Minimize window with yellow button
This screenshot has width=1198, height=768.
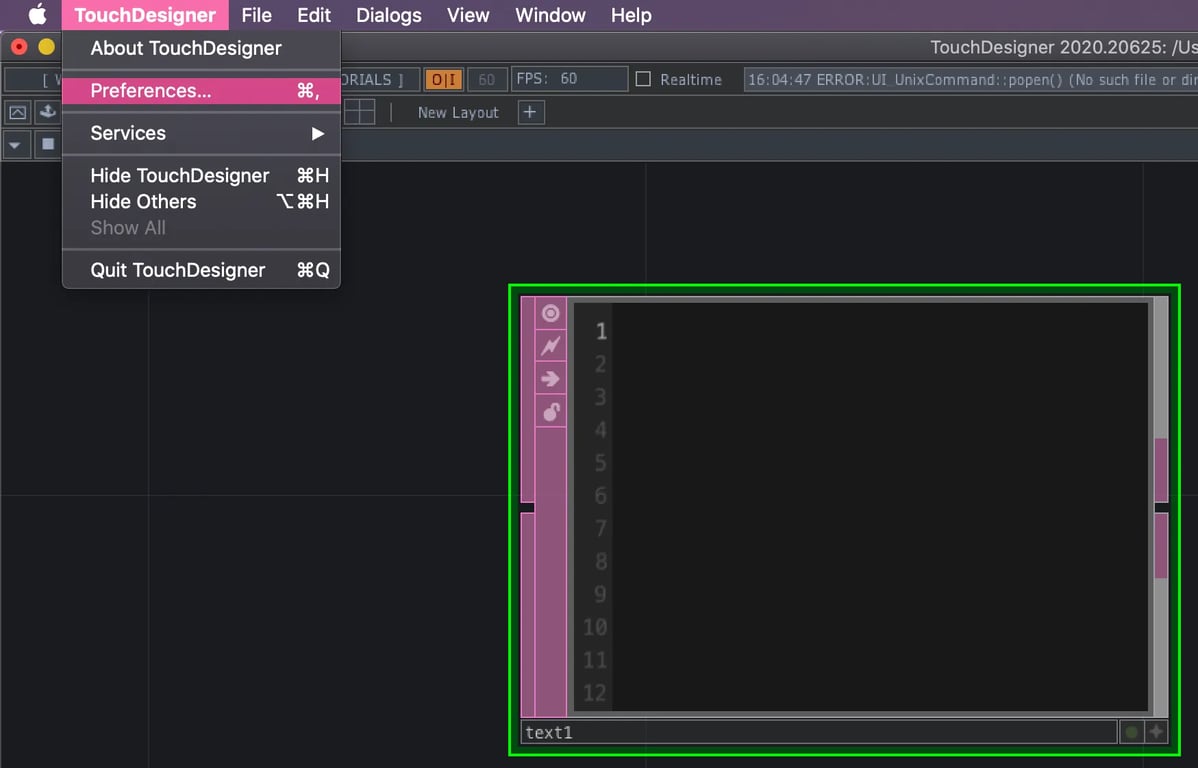[x=47, y=47]
